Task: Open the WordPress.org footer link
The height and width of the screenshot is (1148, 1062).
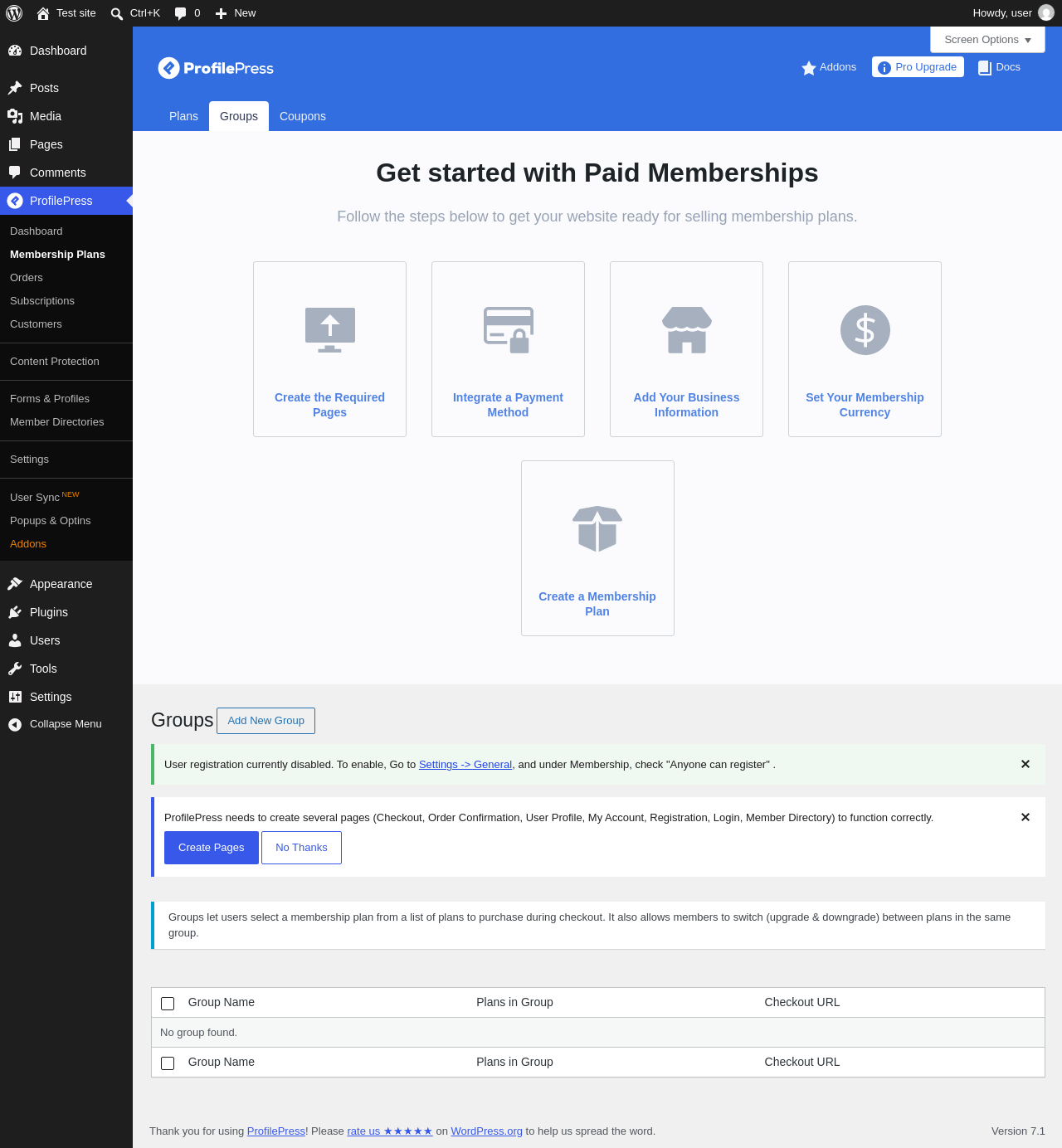Action: coord(487,1131)
